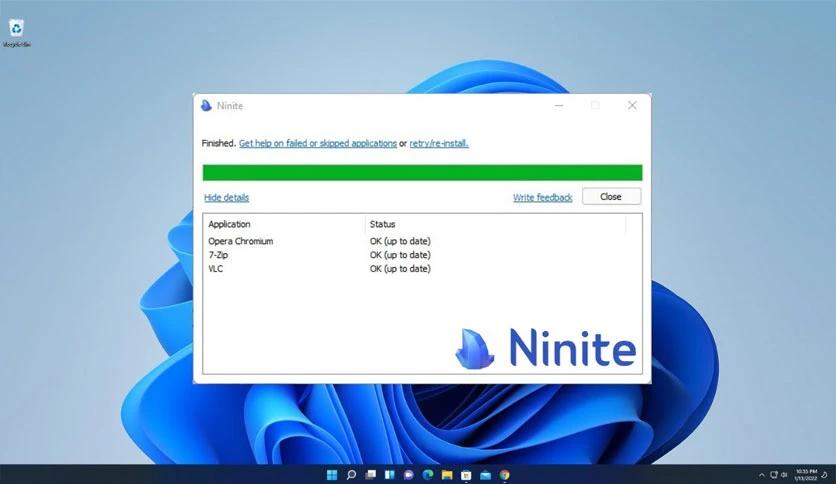This screenshot has width=836, height=484.
Task: Click the green progress bar
Action: click(x=422, y=173)
